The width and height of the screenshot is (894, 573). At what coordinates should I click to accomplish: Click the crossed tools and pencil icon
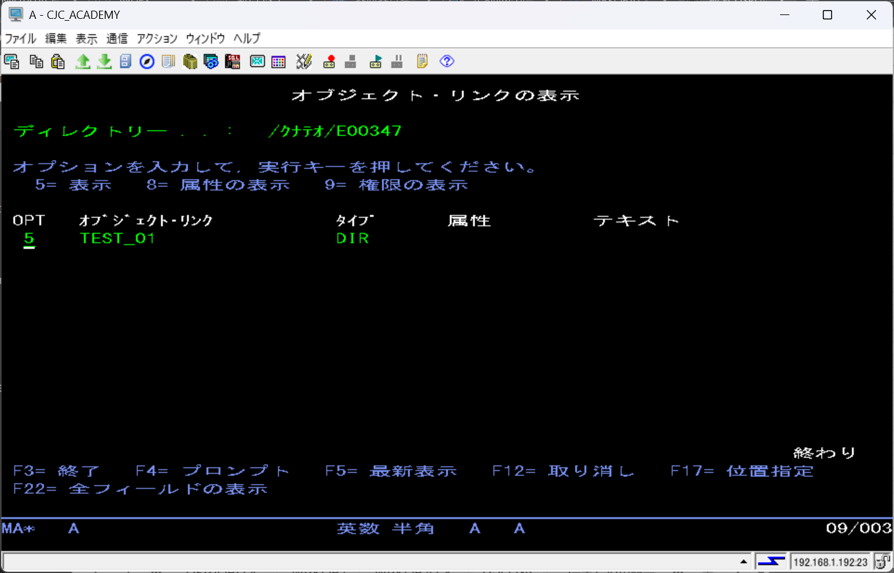click(304, 62)
